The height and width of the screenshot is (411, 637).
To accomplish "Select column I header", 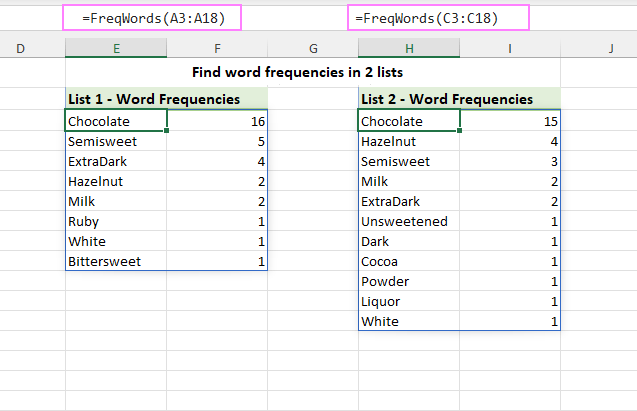I will (x=510, y=48).
